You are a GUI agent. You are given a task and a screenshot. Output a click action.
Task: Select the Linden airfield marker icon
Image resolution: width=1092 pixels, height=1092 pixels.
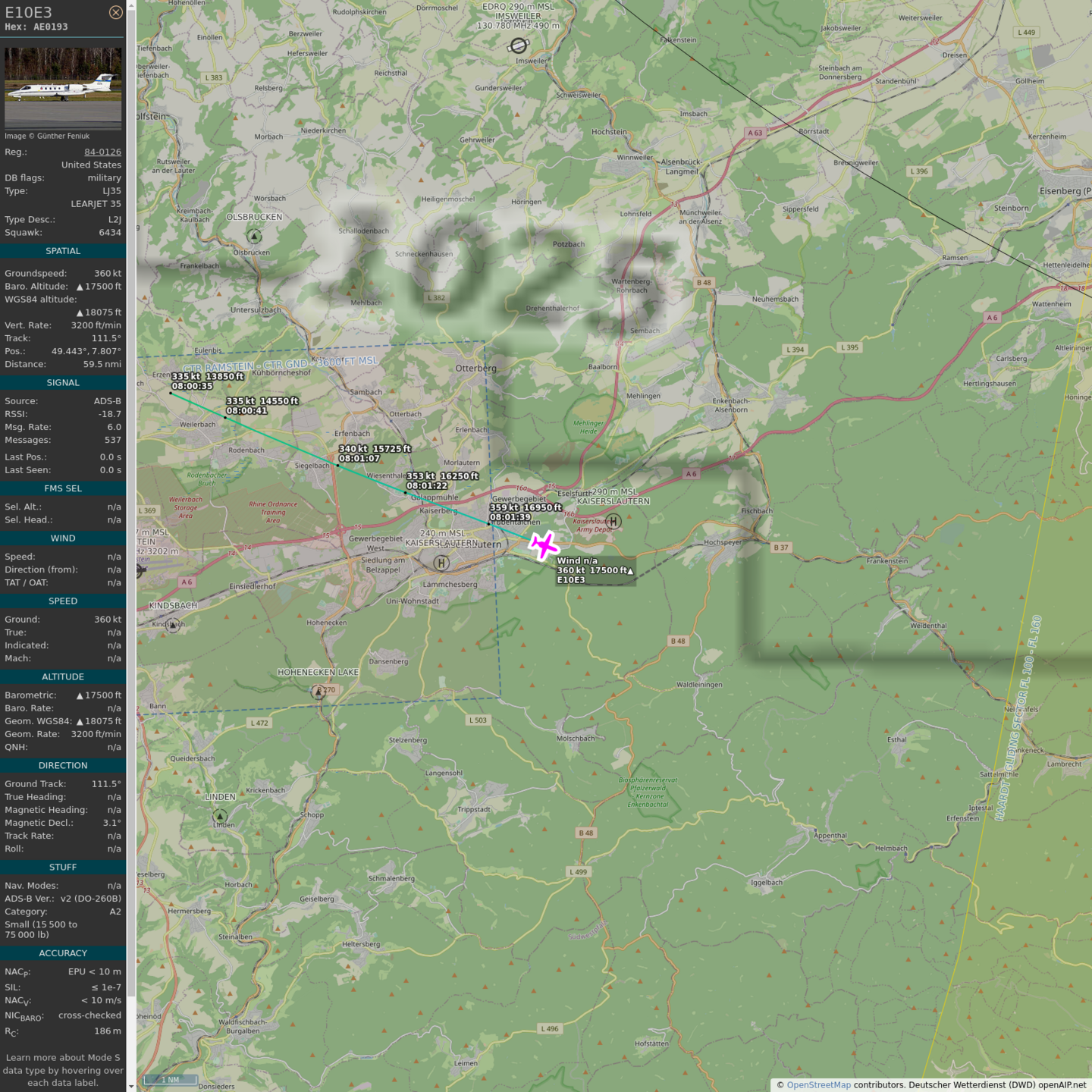pos(220,816)
